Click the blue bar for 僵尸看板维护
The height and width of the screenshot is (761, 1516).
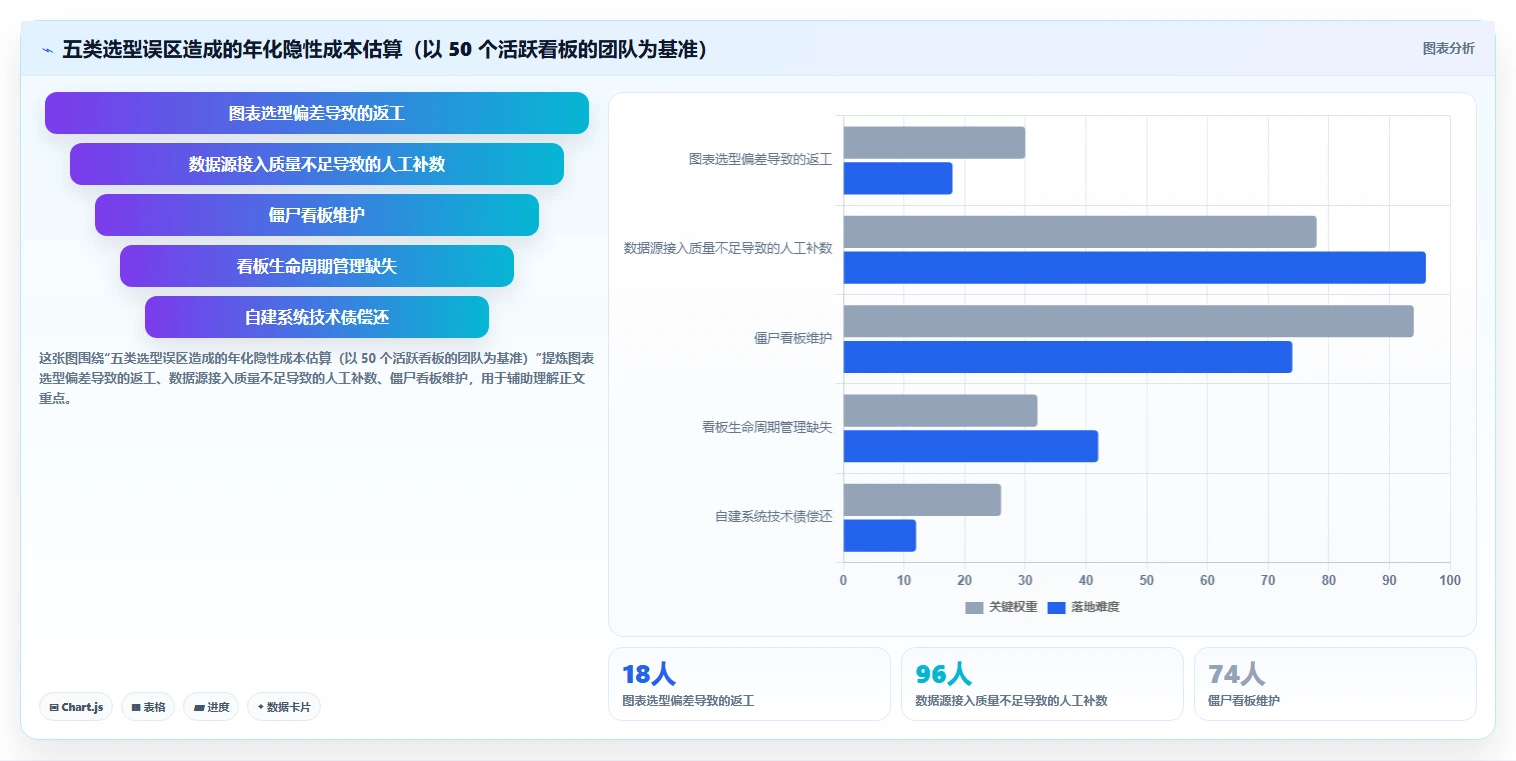tap(1068, 357)
